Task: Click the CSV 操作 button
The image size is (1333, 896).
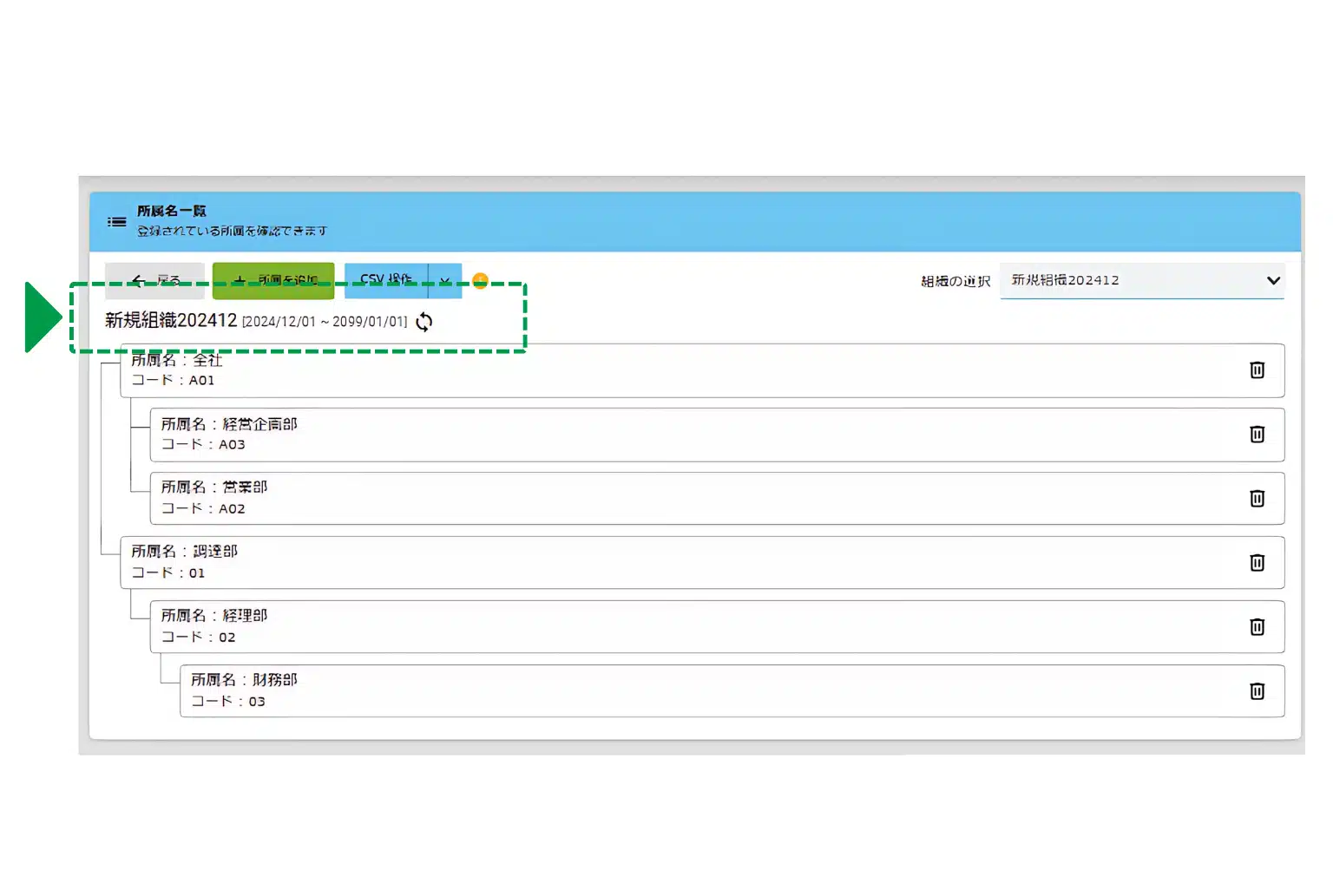Action: click(386, 280)
